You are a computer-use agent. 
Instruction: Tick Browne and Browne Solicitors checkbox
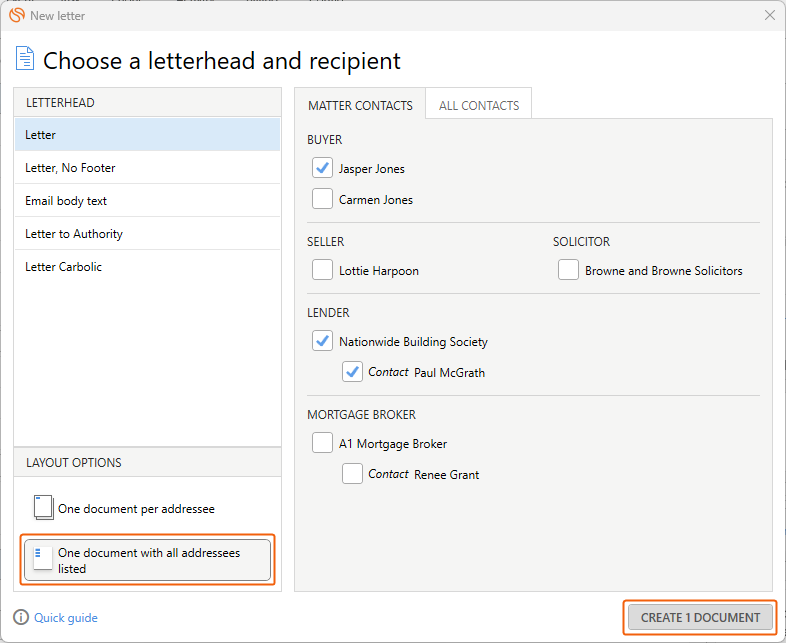click(x=568, y=270)
